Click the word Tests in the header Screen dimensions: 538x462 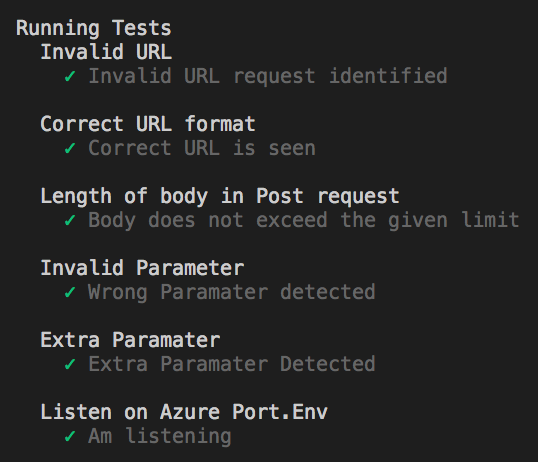coord(142,28)
